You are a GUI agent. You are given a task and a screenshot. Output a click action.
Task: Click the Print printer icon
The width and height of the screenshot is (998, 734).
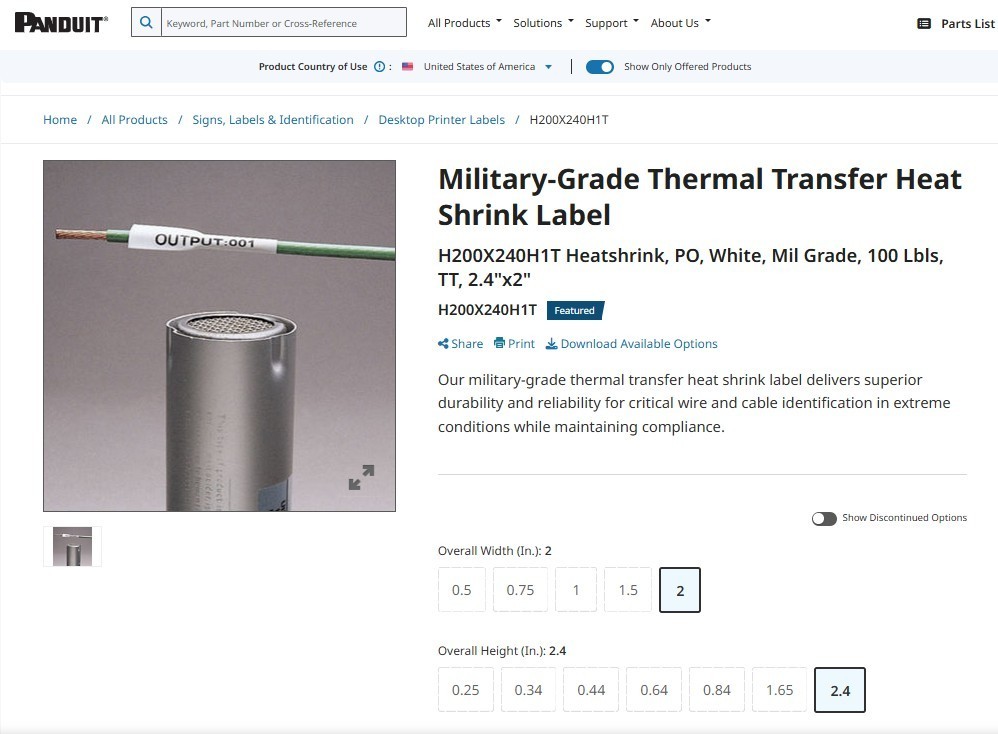click(x=500, y=343)
